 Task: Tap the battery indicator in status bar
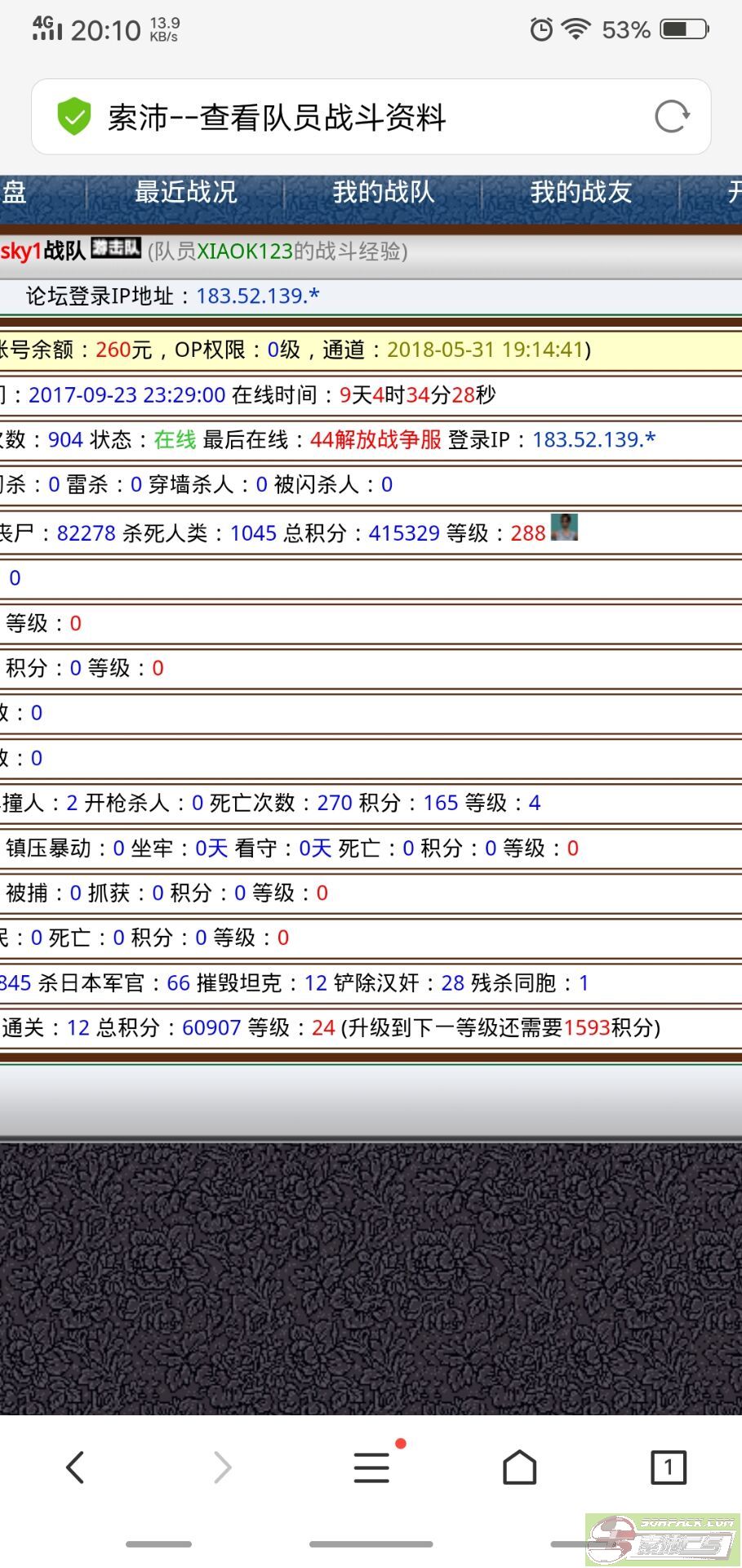click(x=684, y=30)
